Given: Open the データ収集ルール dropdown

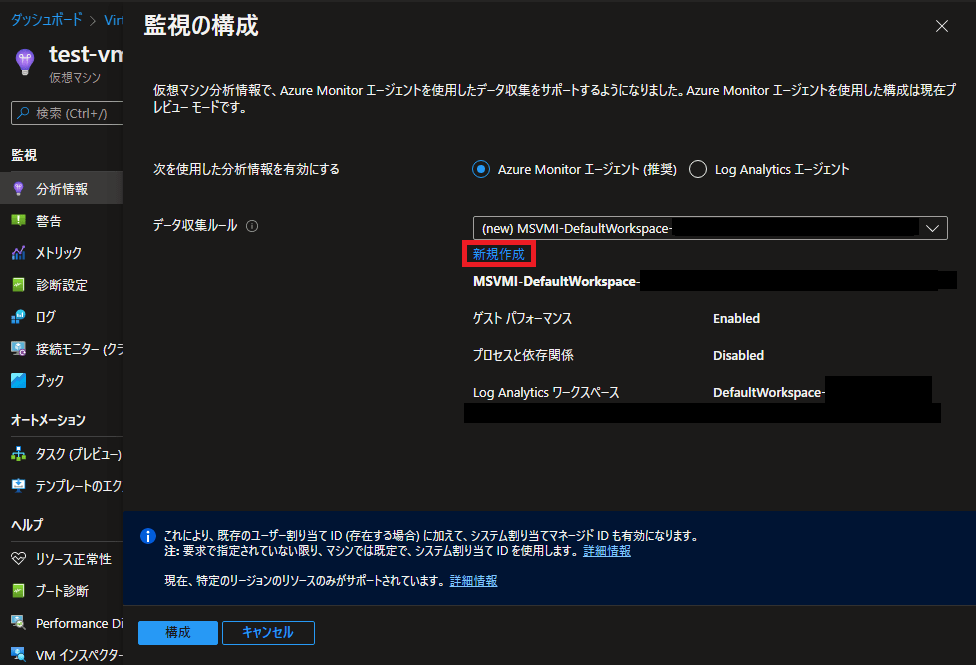Looking at the screenshot, I should (x=710, y=228).
